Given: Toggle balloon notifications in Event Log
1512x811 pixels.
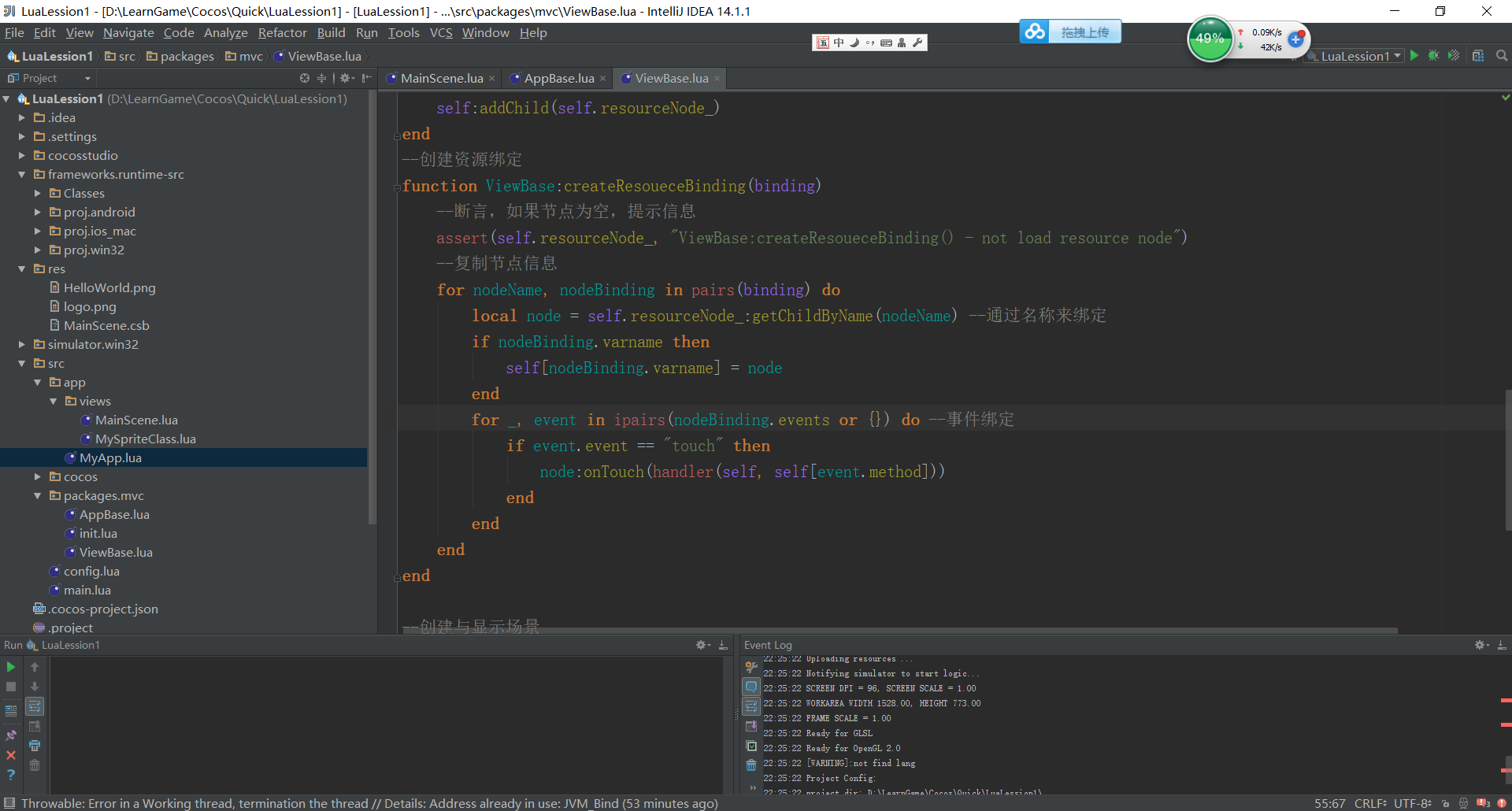Looking at the screenshot, I should [751, 687].
